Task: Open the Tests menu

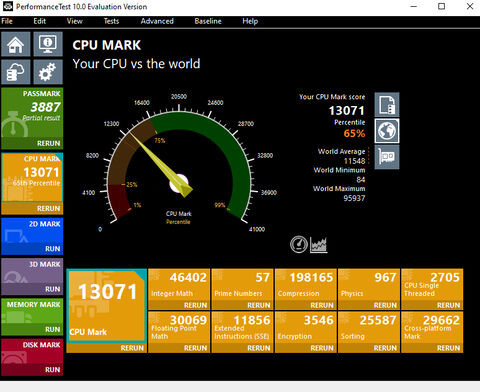Action: (x=111, y=21)
